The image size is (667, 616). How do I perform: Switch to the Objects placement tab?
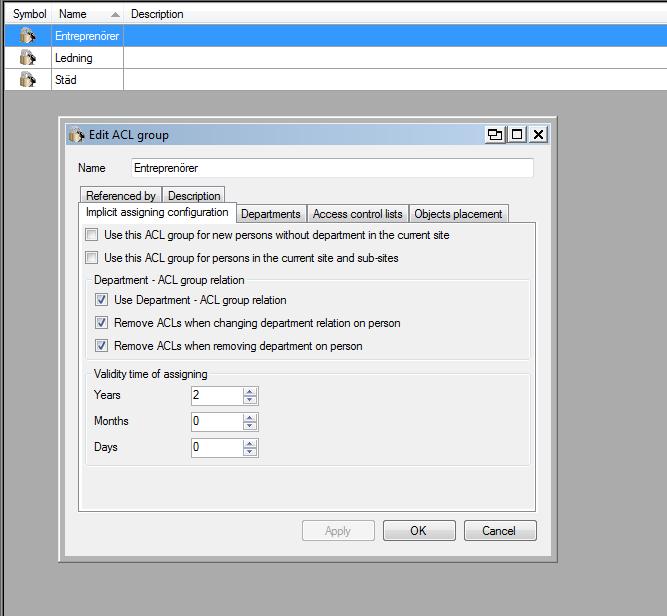458,214
